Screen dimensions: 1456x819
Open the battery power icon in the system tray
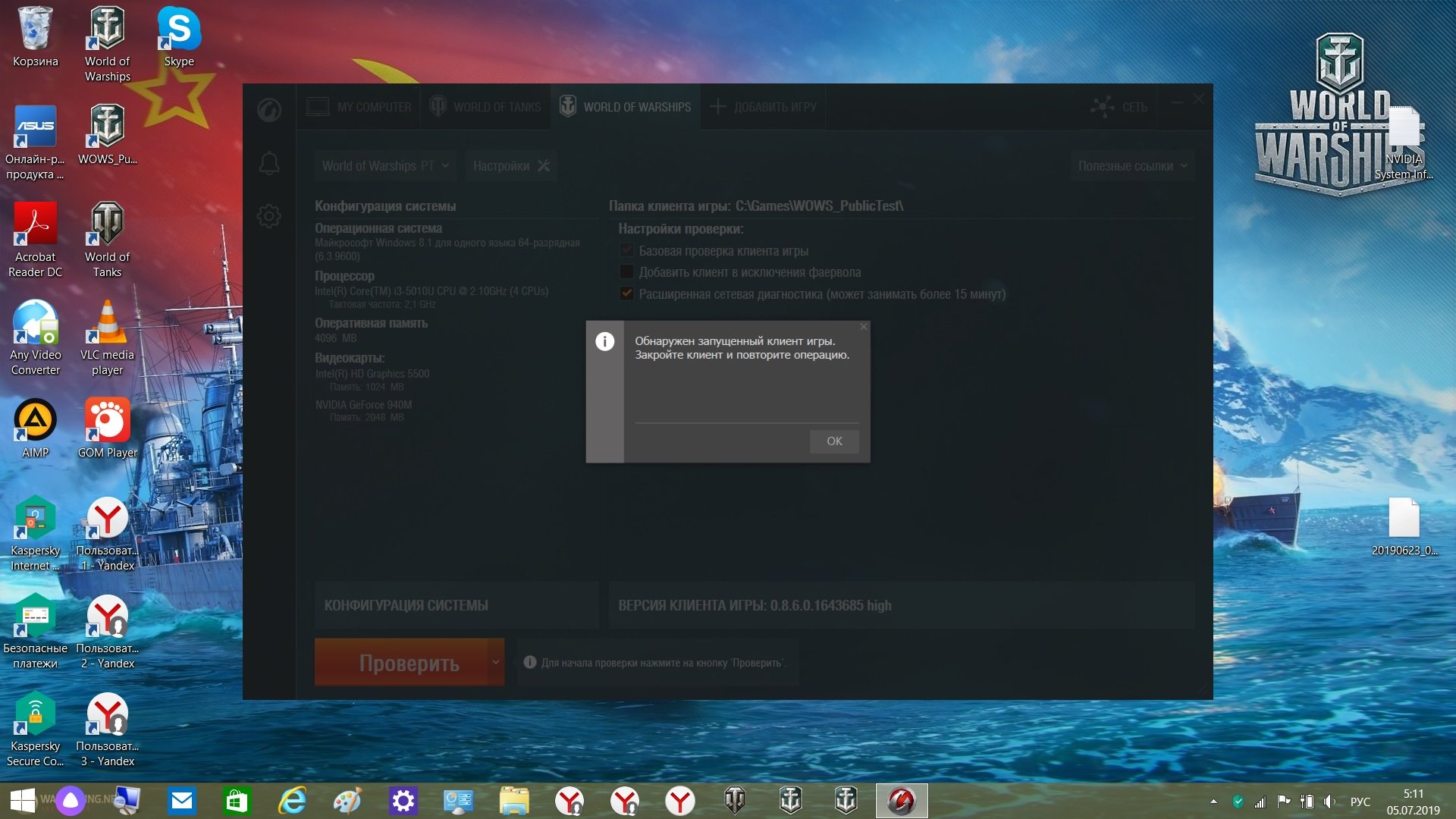[x=1307, y=802]
